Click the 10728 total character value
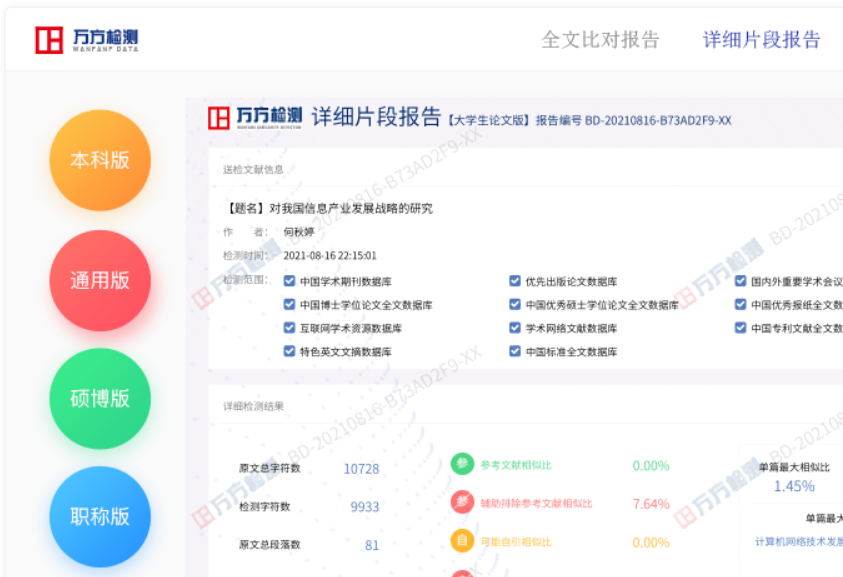Image resolution: width=843 pixels, height=577 pixels. [361, 469]
